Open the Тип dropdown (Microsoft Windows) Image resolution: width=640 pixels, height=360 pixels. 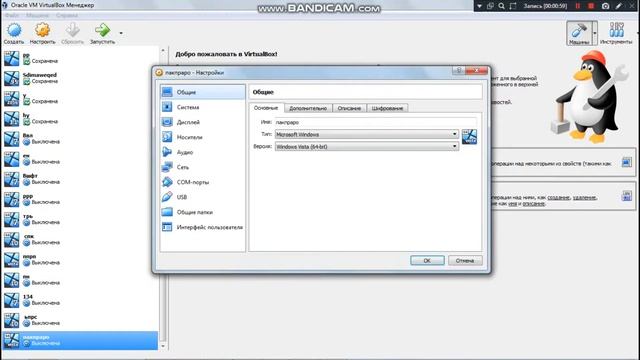coord(367,134)
